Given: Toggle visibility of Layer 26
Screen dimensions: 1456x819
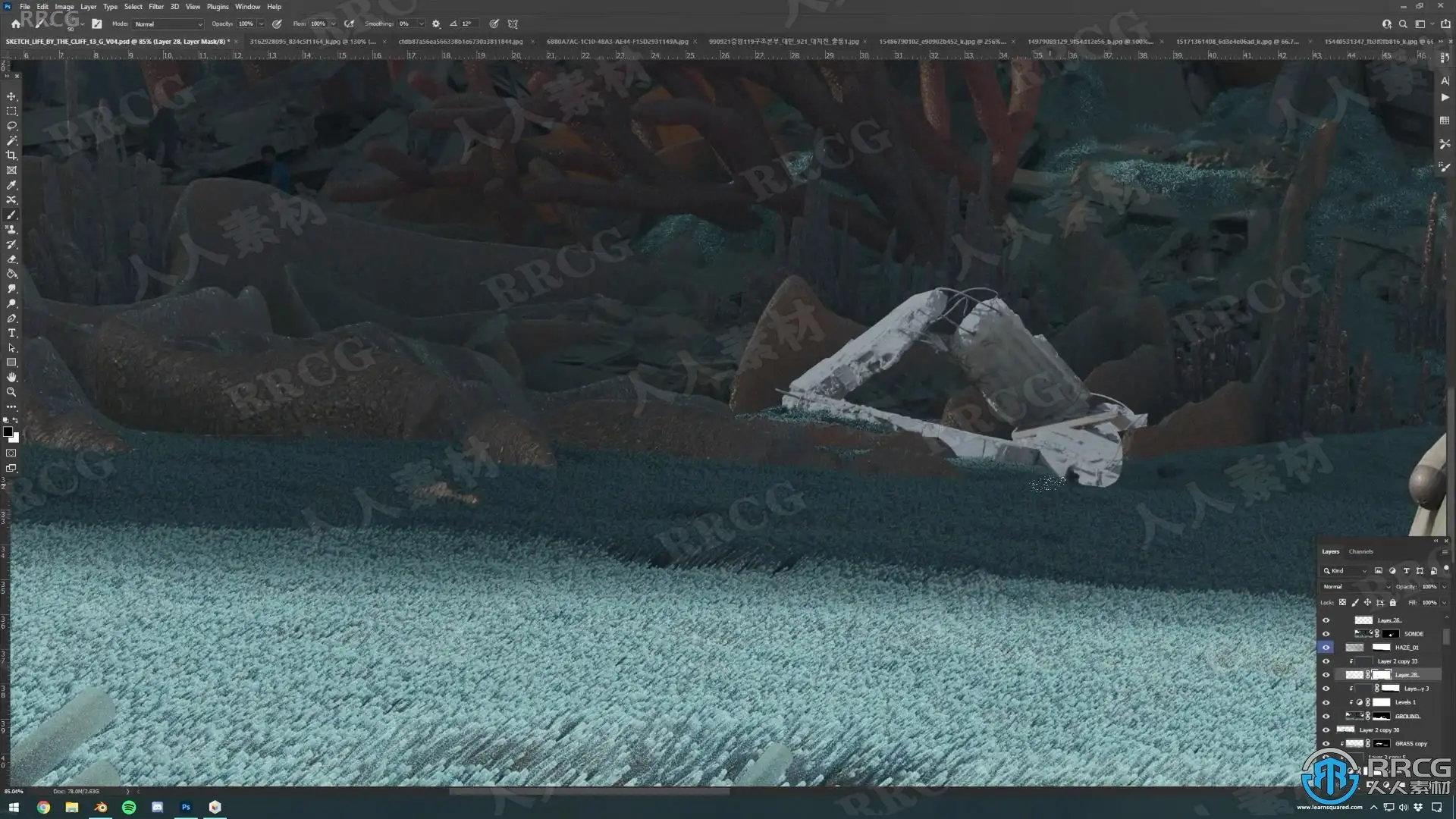Looking at the screenshot, I should [1326, 620].
